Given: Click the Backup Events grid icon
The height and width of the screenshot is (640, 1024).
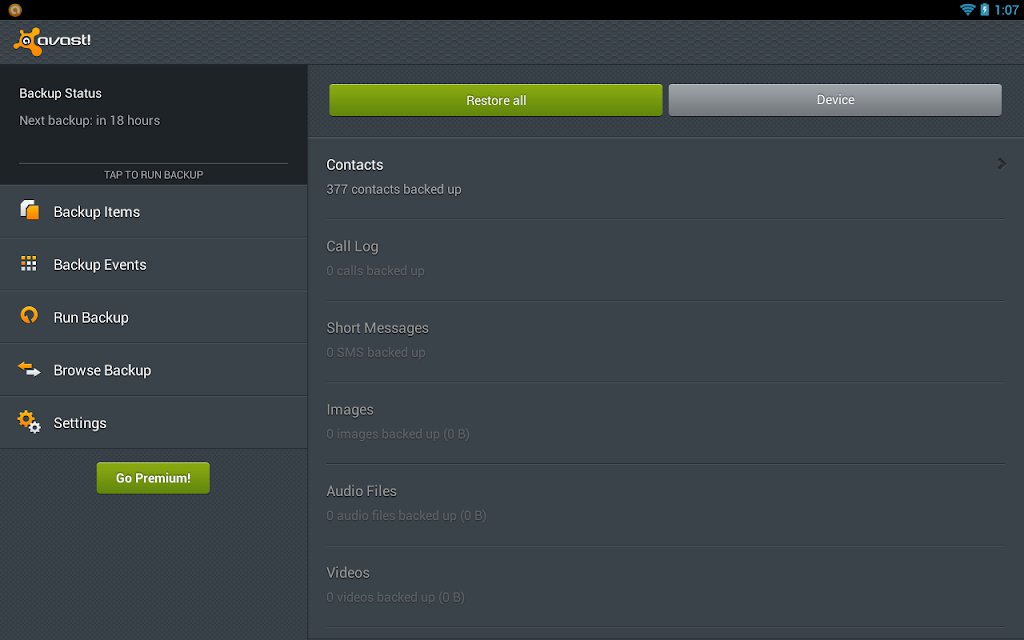Looking at the screenshot, I should click(x=29, y=263).
